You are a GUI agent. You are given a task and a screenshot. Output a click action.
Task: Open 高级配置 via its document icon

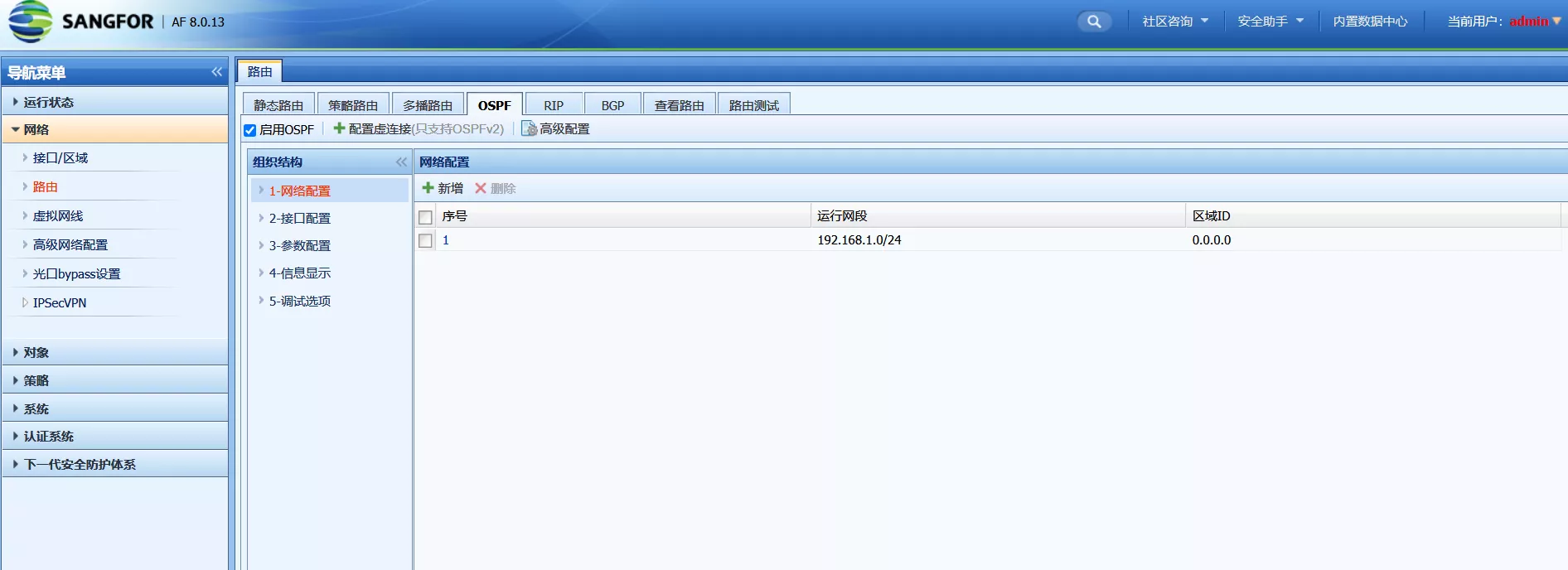click(x=529, y=129)
